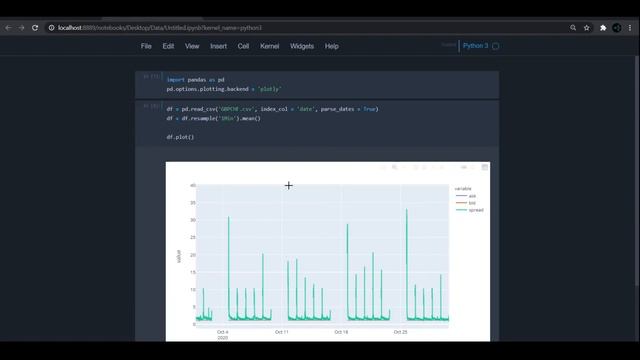Screen dimensions: 640x360
Task: Open the Cell menu
Action: [243, 46]
